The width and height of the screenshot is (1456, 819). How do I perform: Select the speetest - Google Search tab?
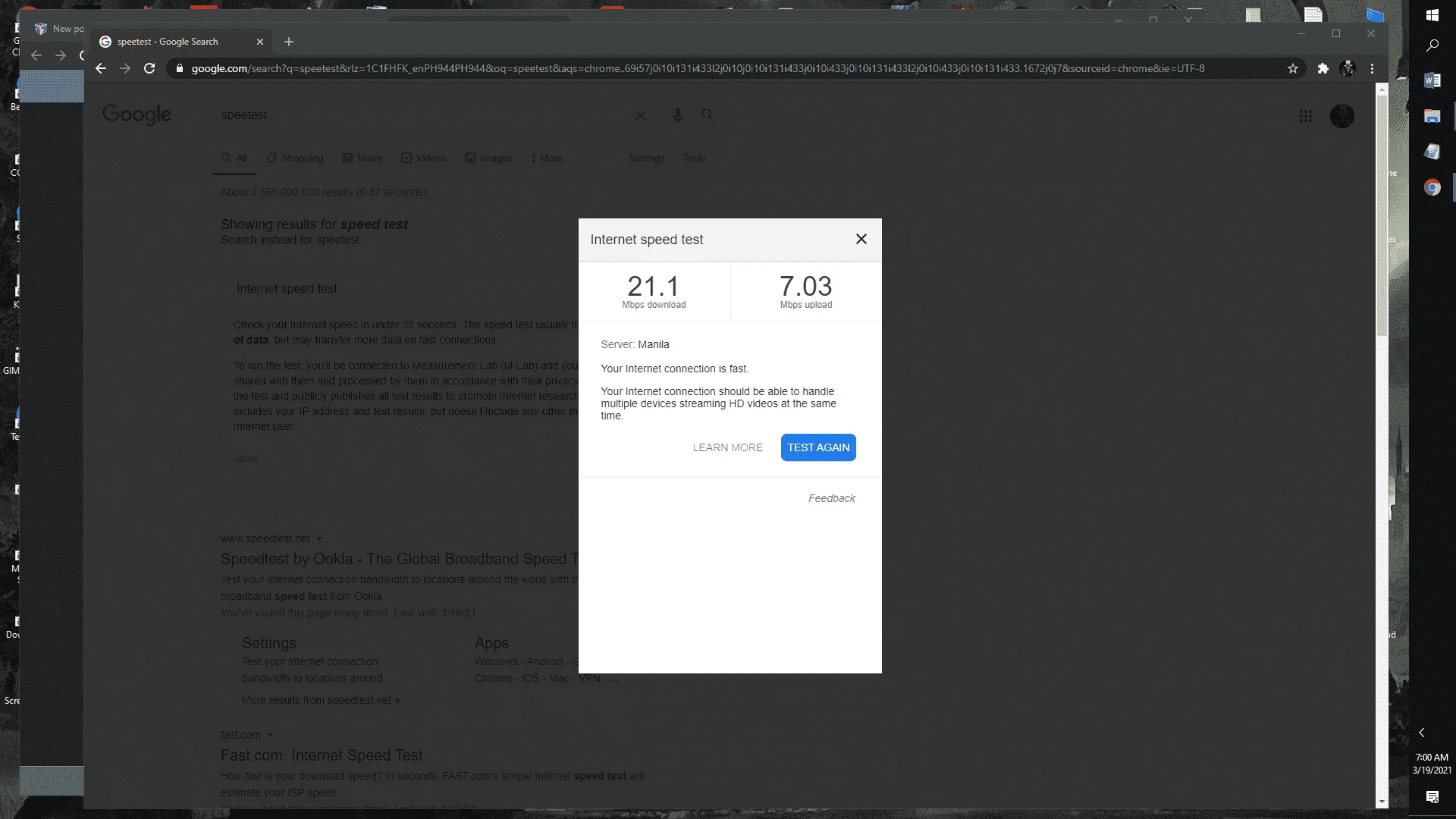(182, 42)
